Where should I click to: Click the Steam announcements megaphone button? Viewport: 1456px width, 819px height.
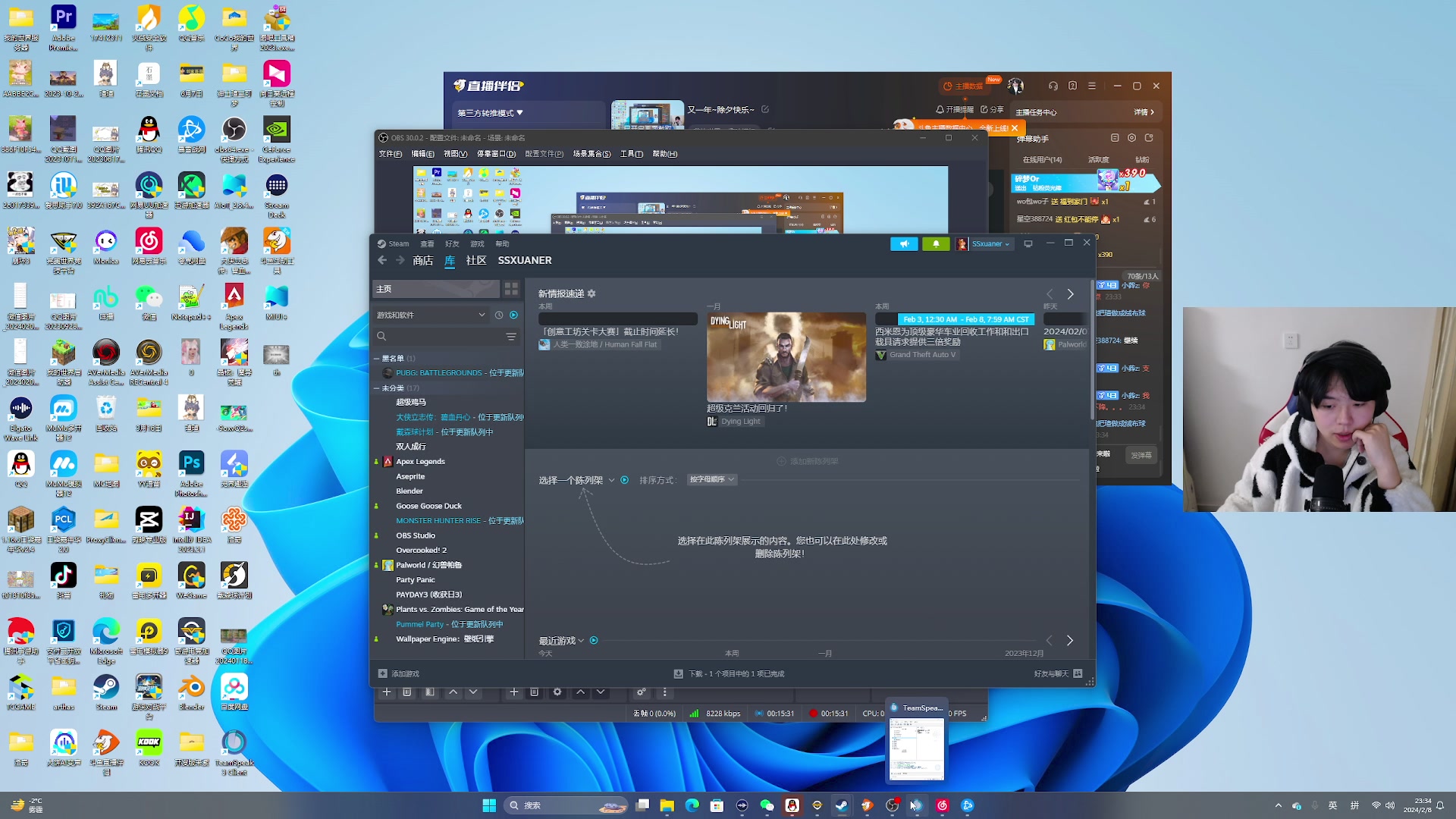(904, 243)
